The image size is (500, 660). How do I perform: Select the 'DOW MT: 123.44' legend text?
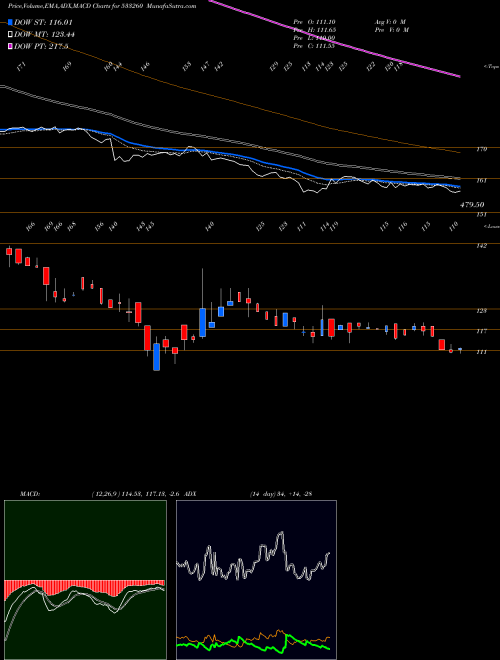pyautogui.click(x=44, y=35)
